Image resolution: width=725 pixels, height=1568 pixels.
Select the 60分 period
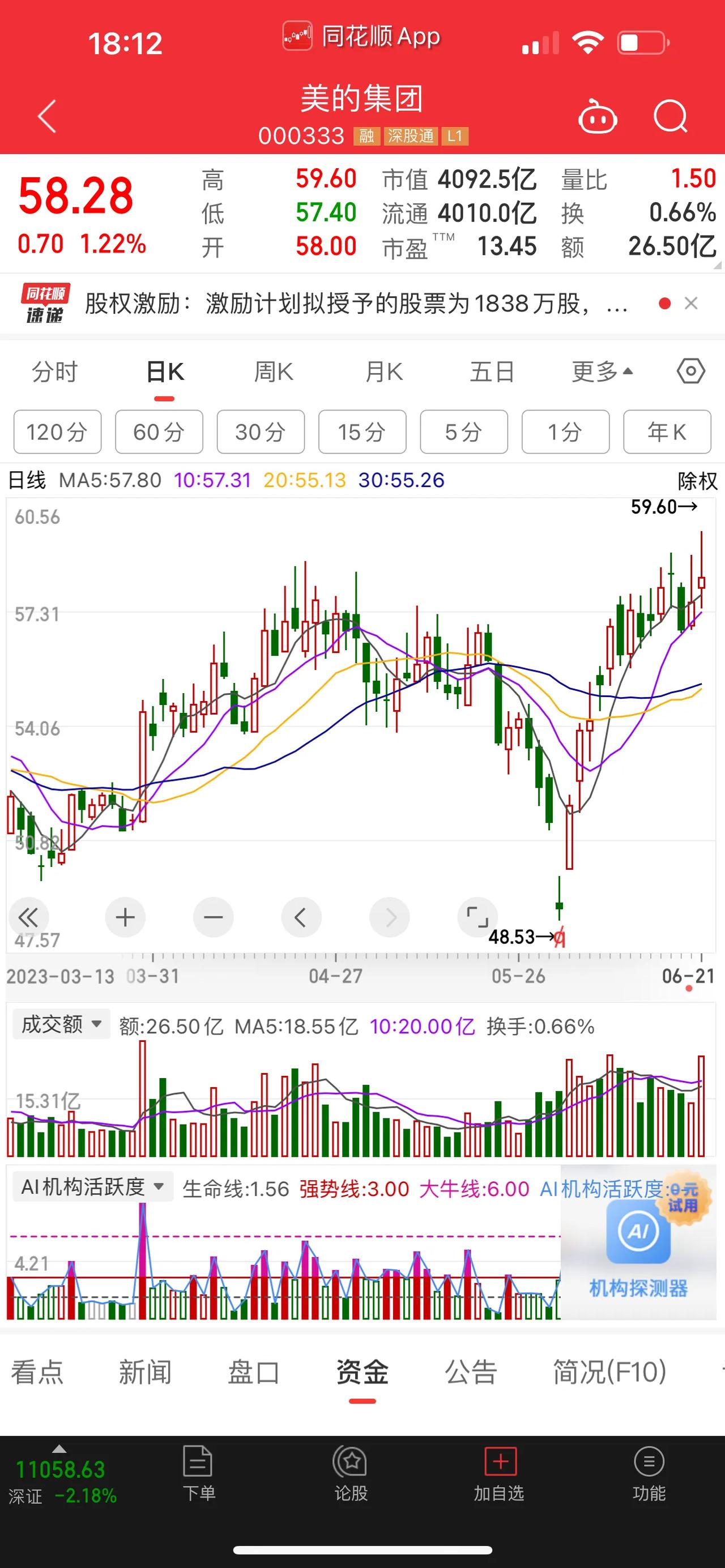(x=159, y=432)
